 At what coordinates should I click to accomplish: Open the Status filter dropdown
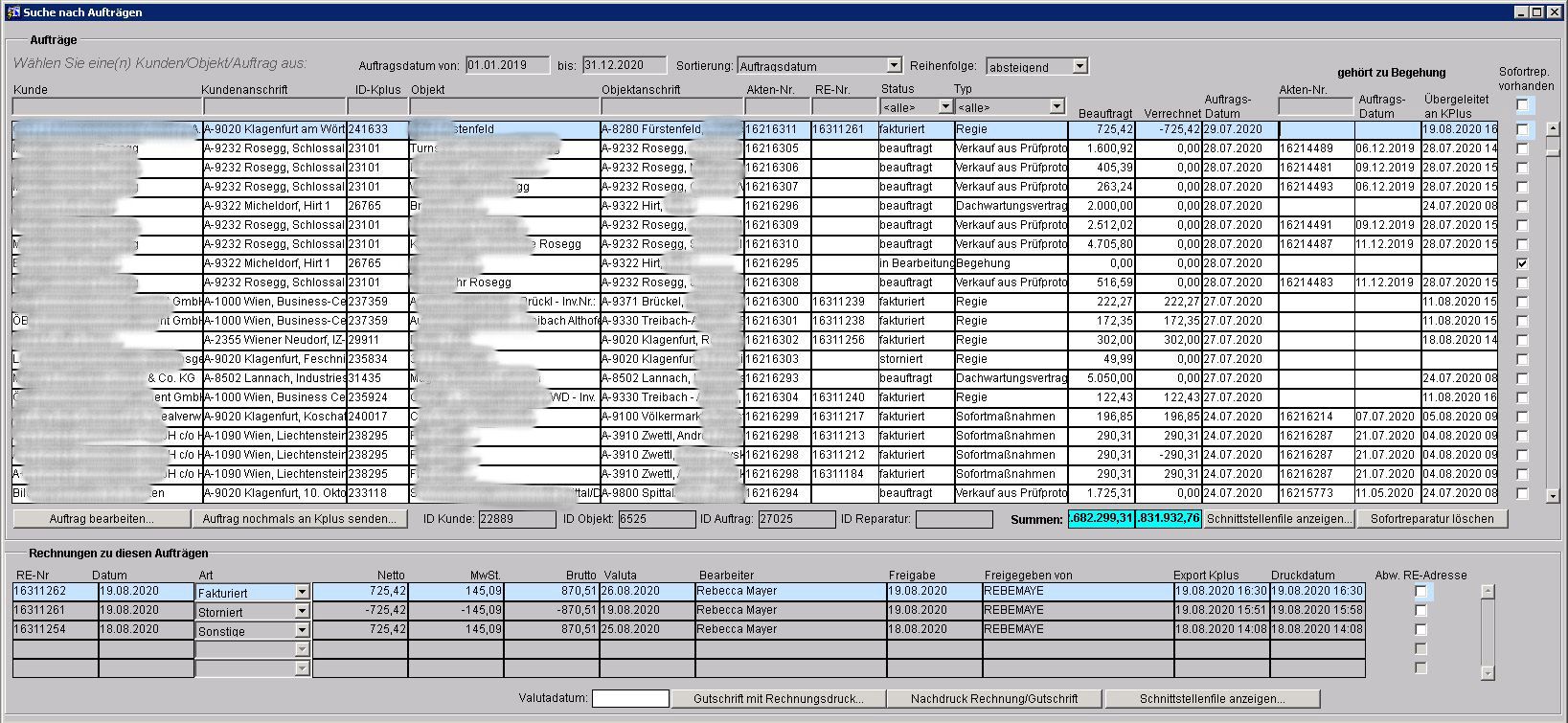coord(945,106)
